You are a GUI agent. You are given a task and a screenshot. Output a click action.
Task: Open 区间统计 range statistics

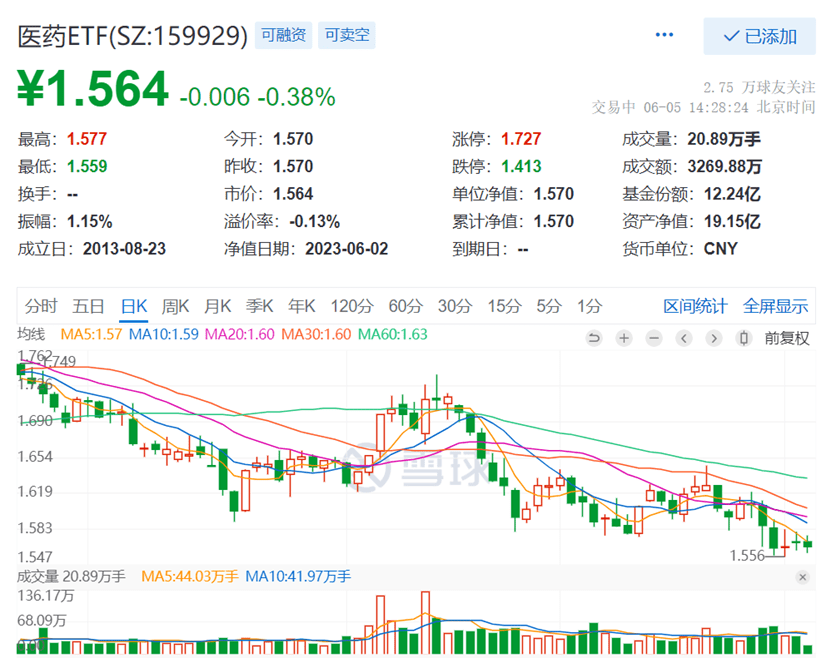[x=695, y=306]
